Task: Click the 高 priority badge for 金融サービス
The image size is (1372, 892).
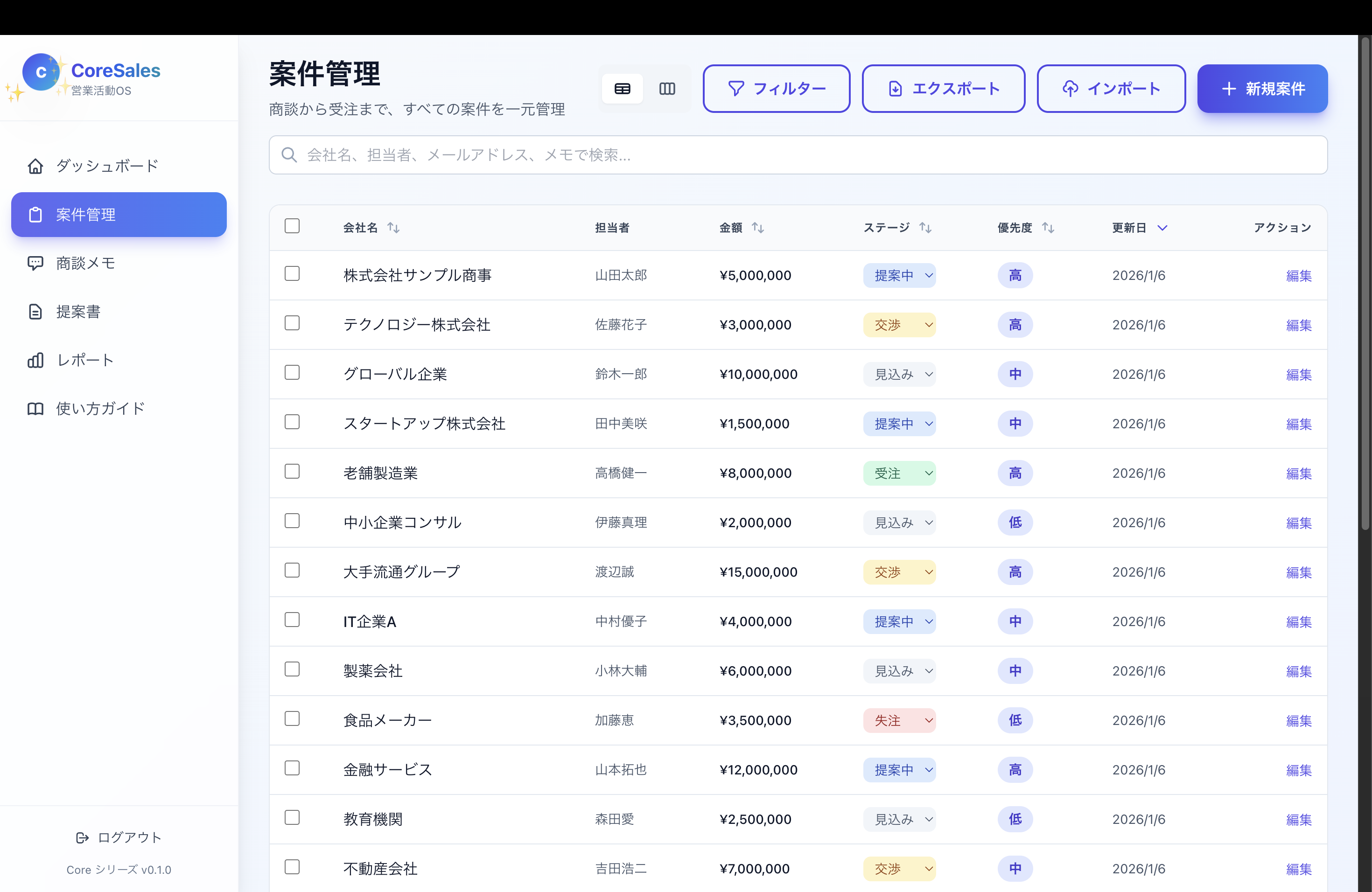Action: (1015, 770)
